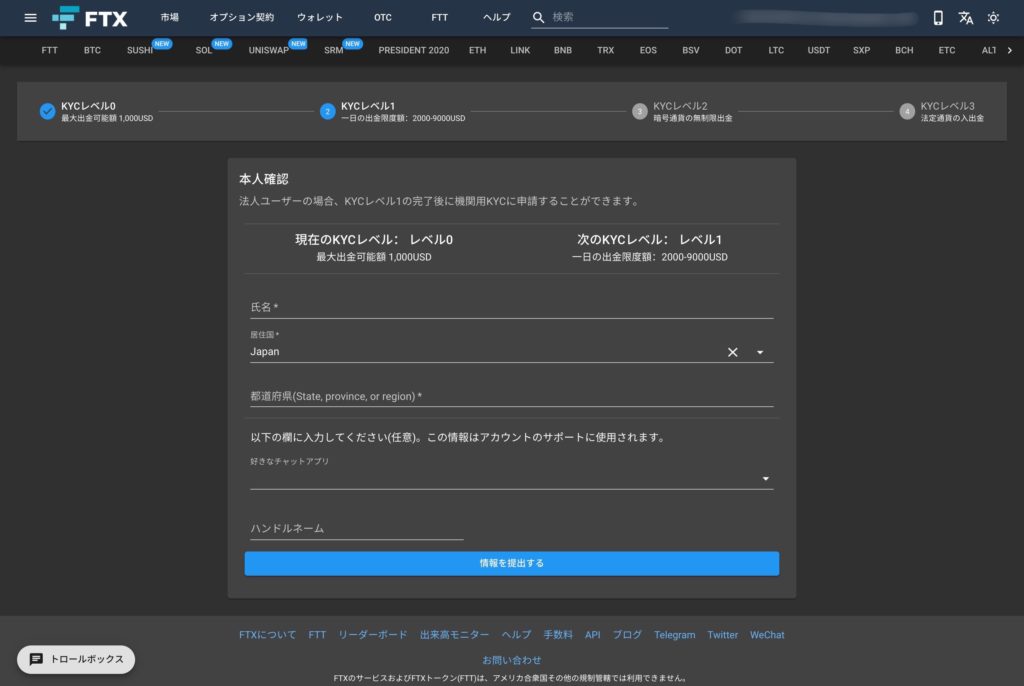Open the オプション契約 menu

click(x=242, y=18)
